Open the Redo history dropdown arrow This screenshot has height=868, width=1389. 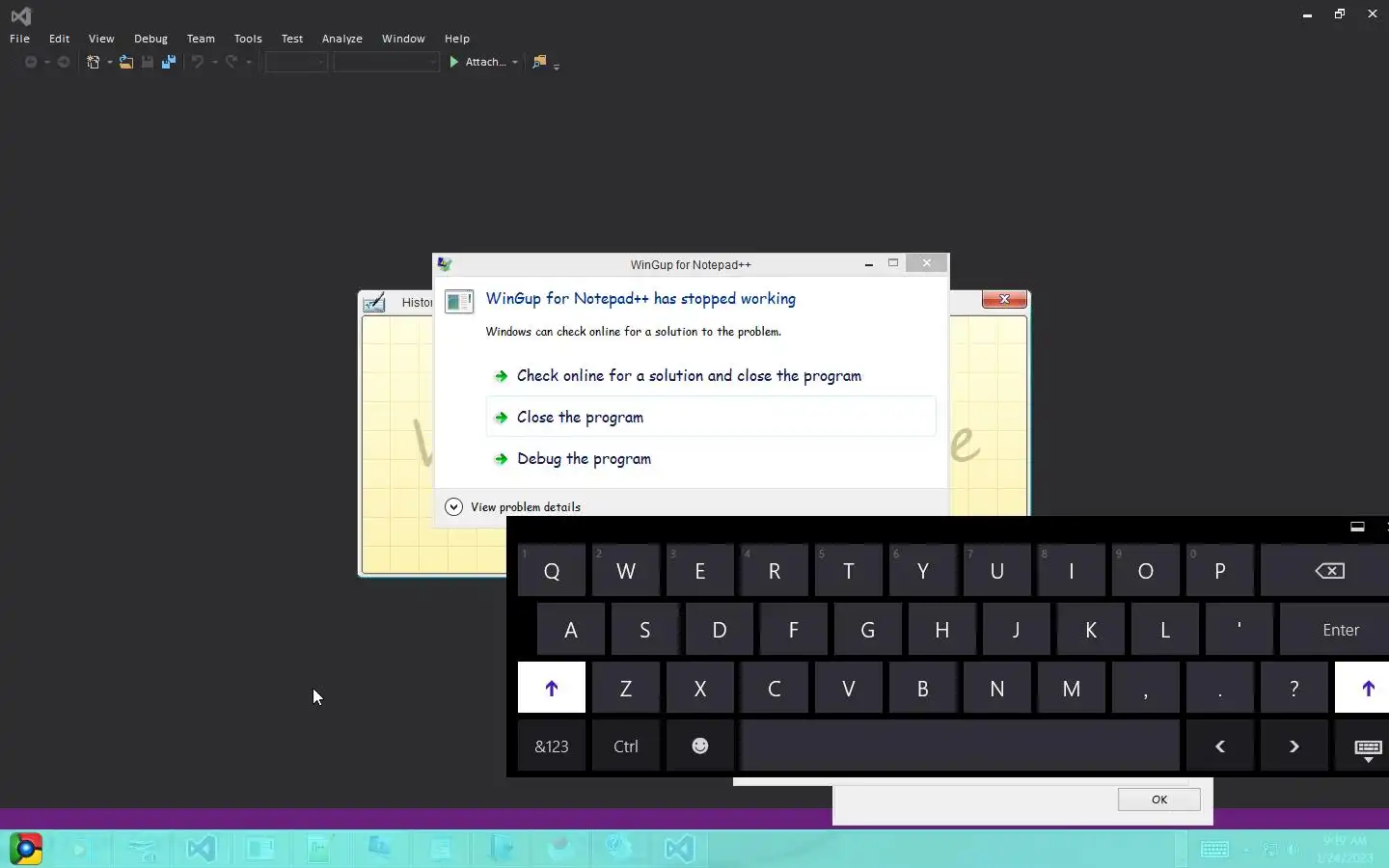coord(249,63)
